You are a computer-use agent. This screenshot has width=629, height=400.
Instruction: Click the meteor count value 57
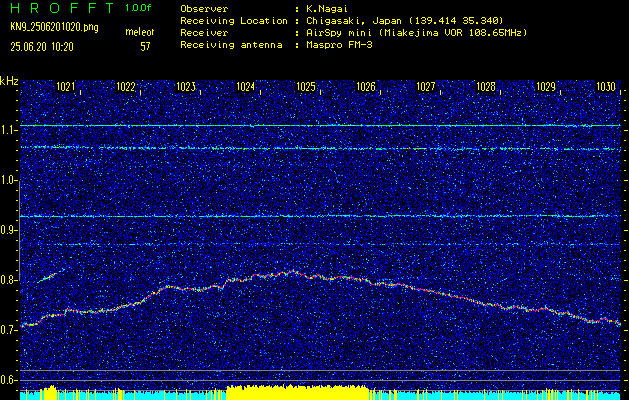pos(145,47)
